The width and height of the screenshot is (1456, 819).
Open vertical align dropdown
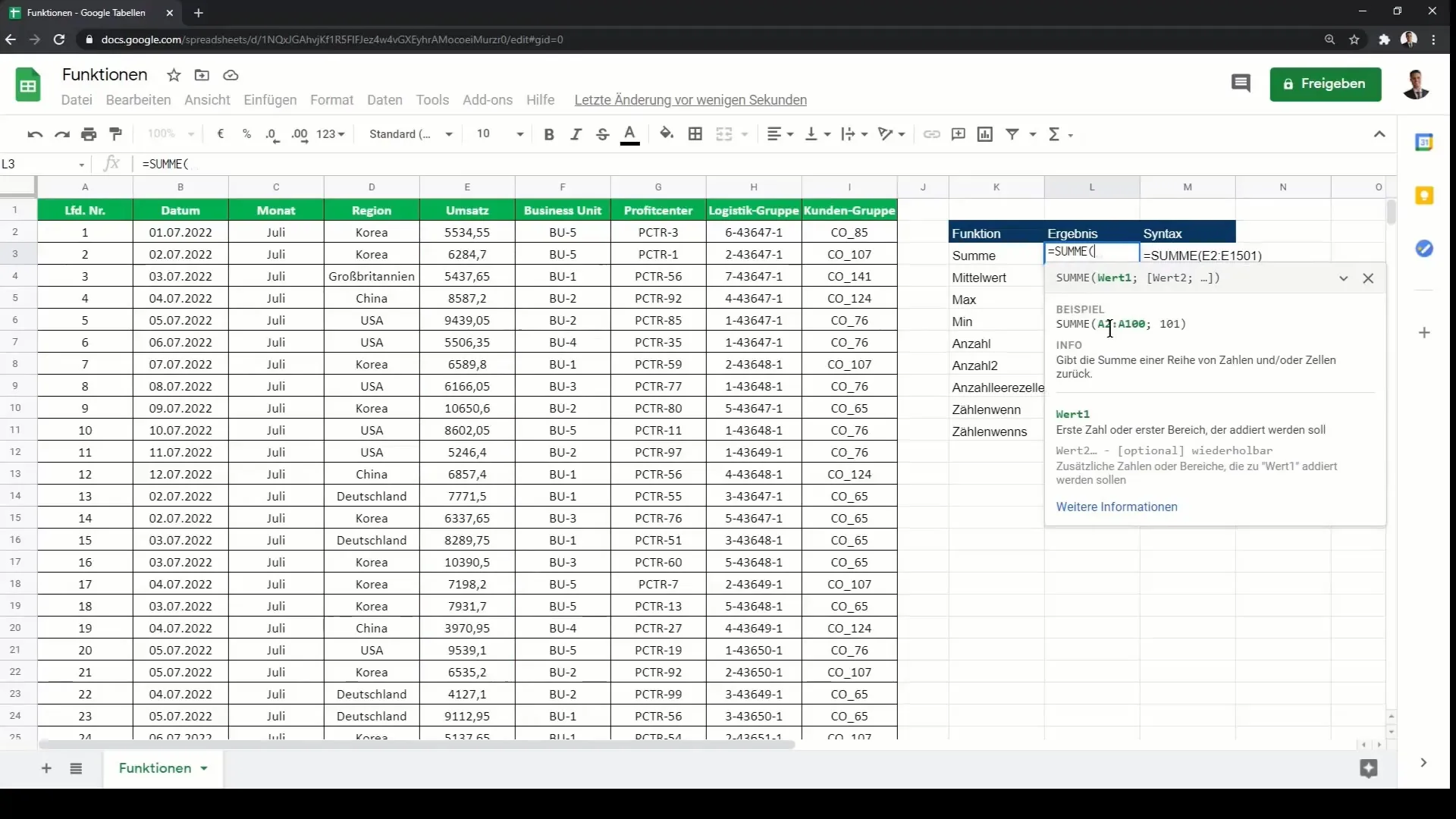coord(817,134)
